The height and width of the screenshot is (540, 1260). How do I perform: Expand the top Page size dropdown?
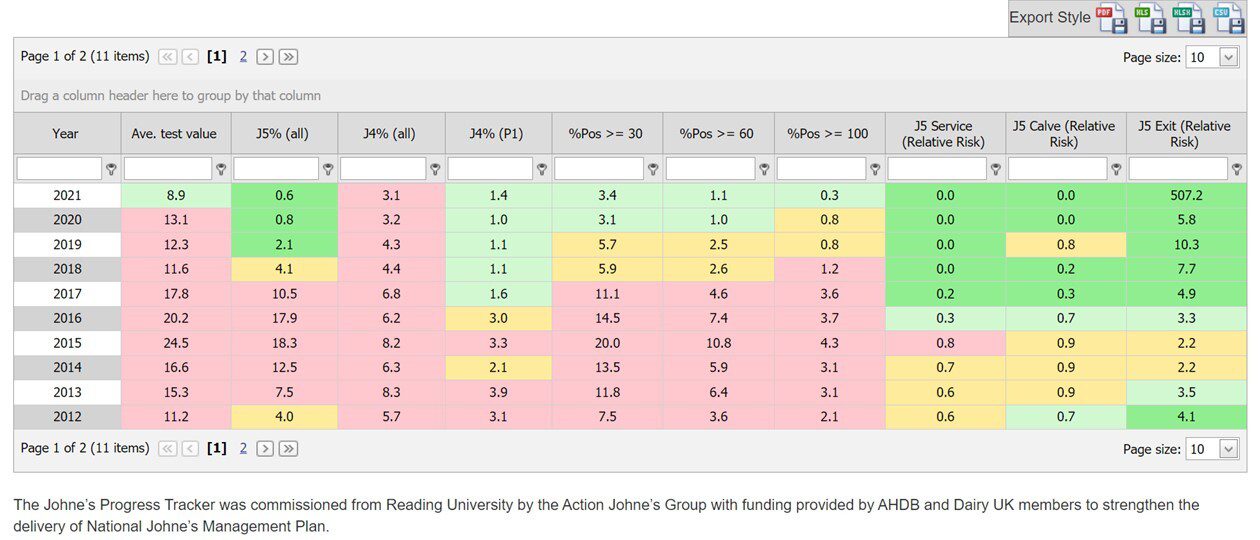[x=1229, y=58]
